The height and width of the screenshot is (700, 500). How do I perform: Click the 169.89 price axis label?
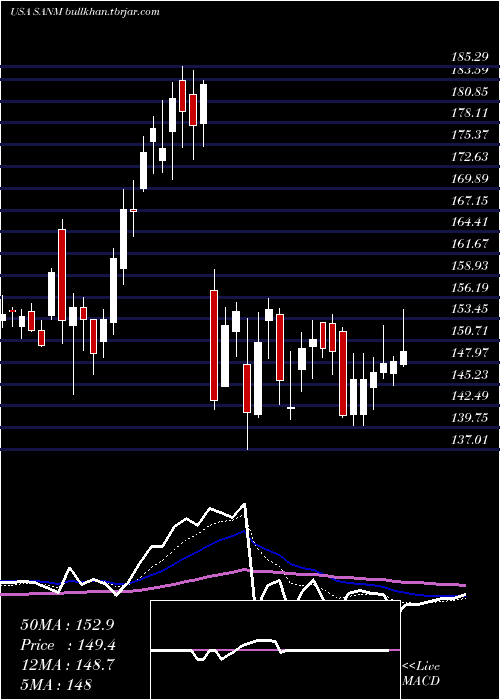click(x=470, y=179)
